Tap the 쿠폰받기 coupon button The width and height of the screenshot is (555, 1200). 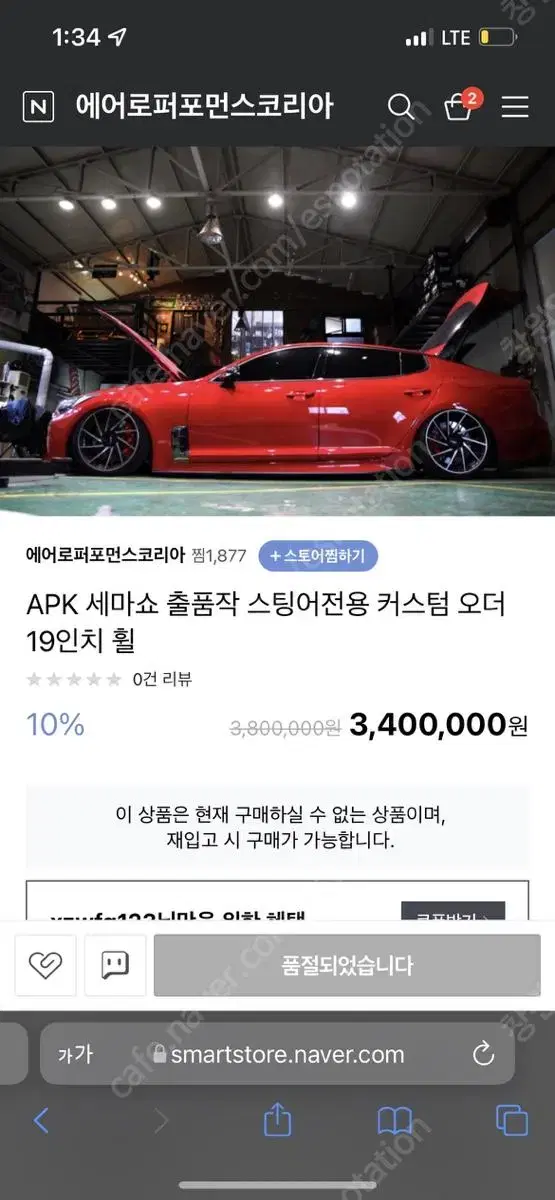(x=453, y=911)
